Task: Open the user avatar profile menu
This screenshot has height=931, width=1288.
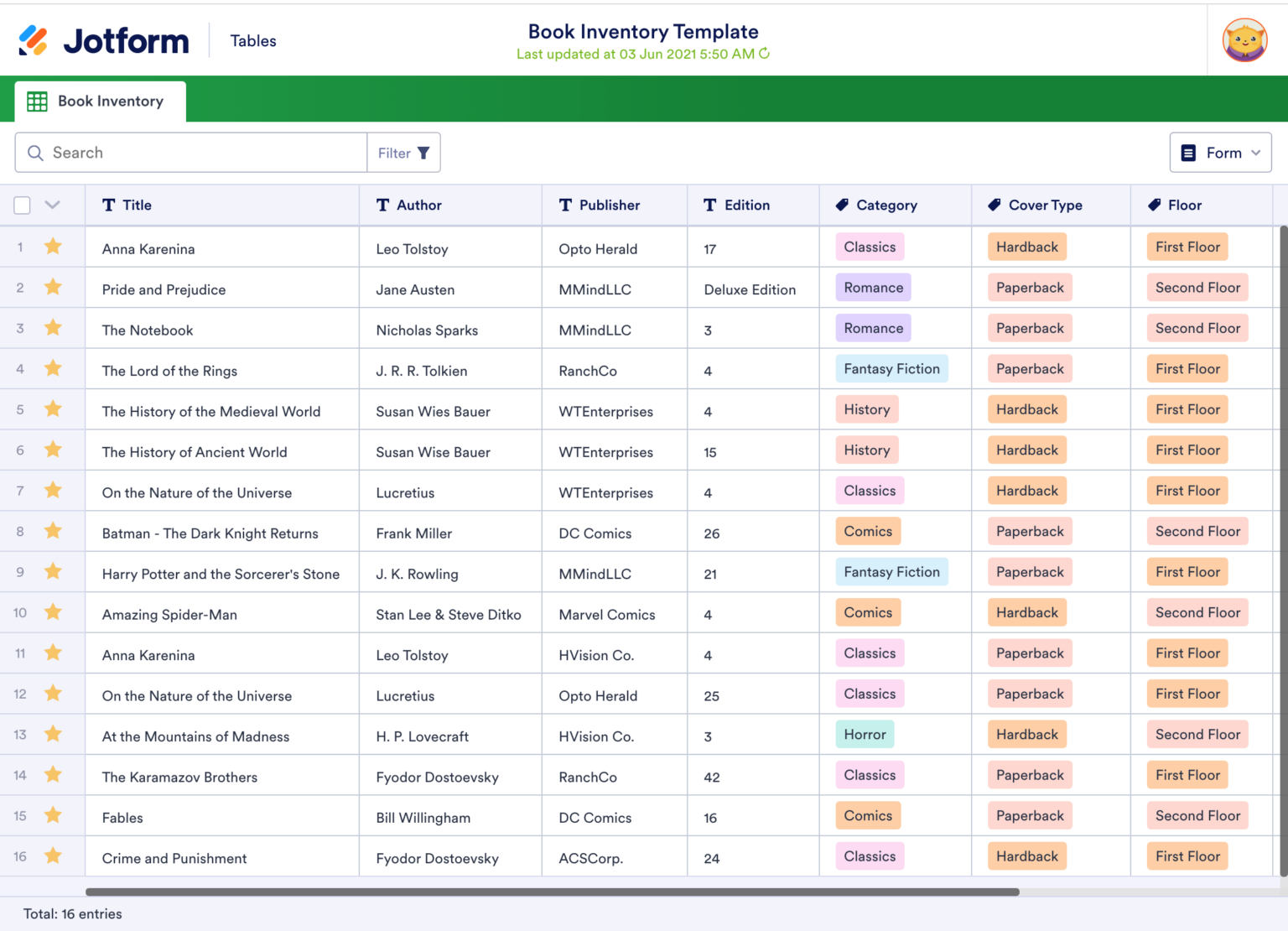Action: 1244,40
